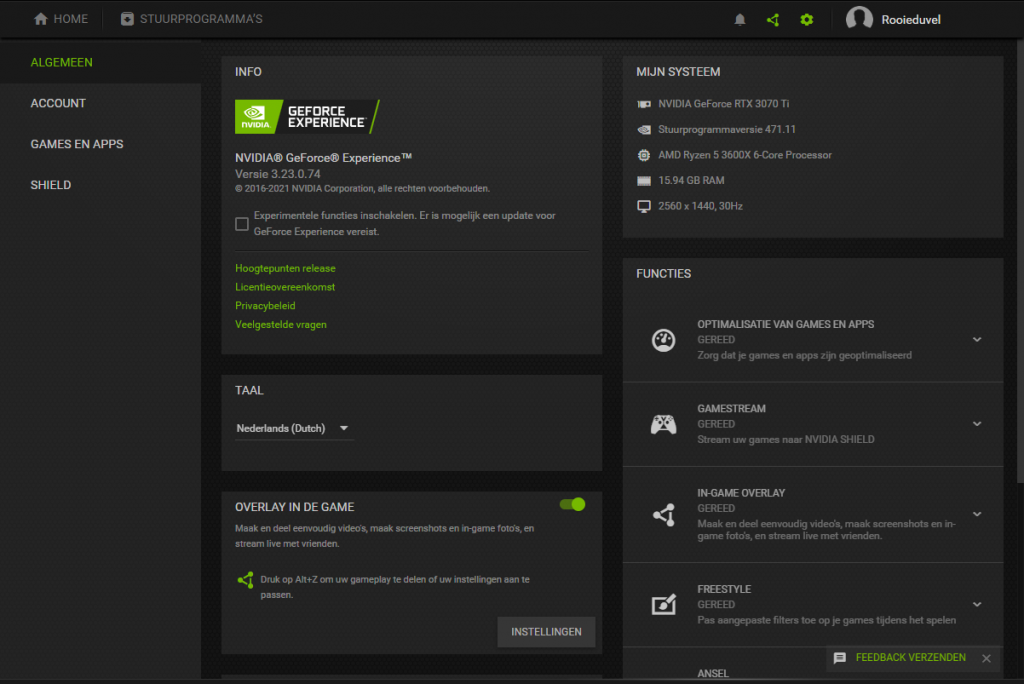Viewport: 1024px width, 684px height.
Task: Switch to the Stuurprogramma's tab
Action: [191, 19]
